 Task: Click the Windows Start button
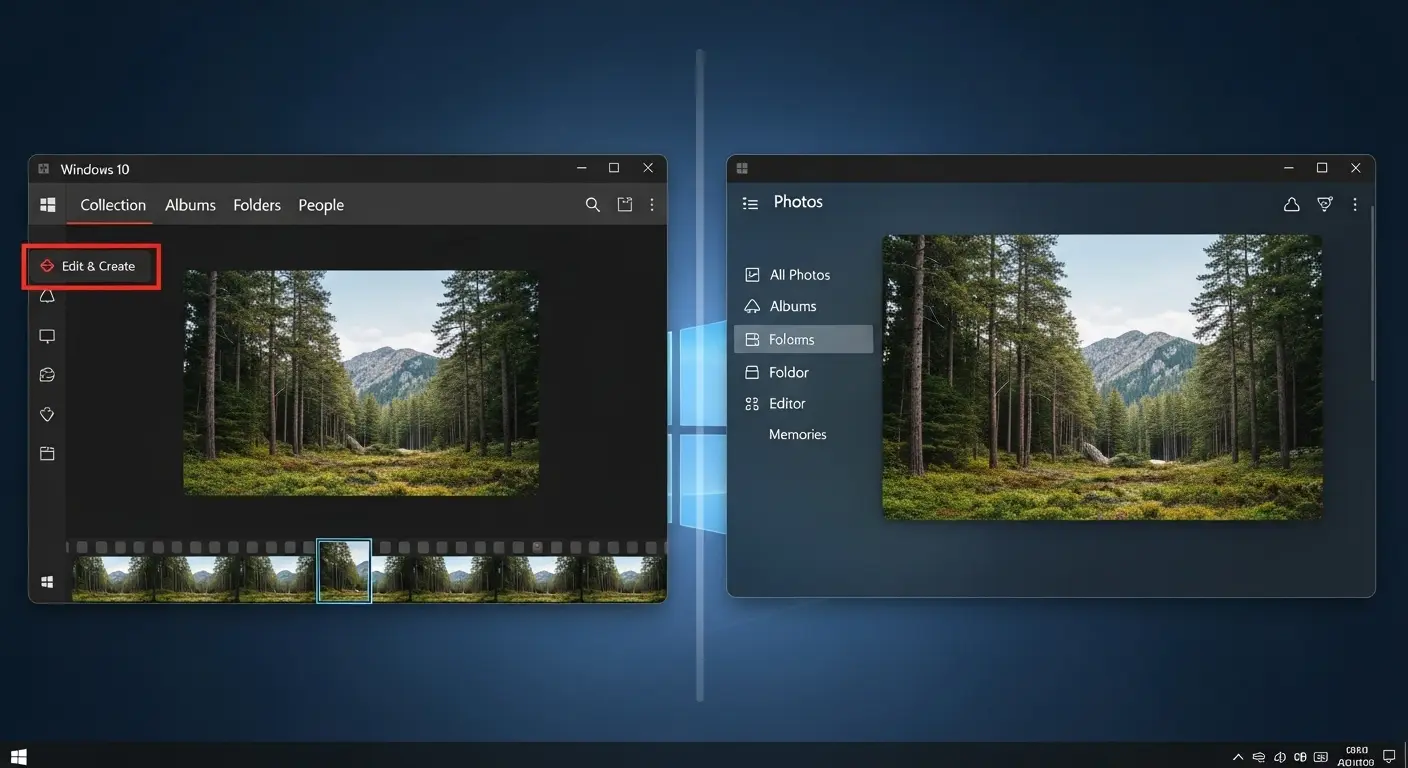pos(16,755)
